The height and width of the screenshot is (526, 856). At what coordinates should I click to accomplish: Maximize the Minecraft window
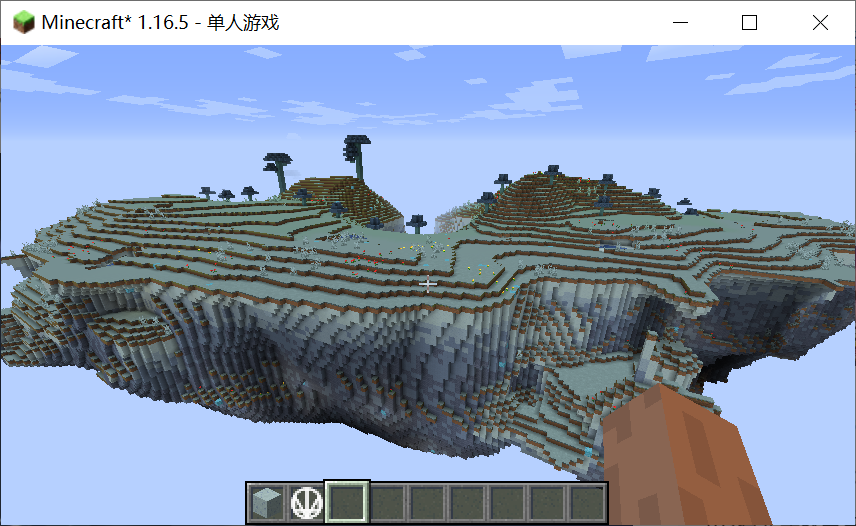click(750, 22)
